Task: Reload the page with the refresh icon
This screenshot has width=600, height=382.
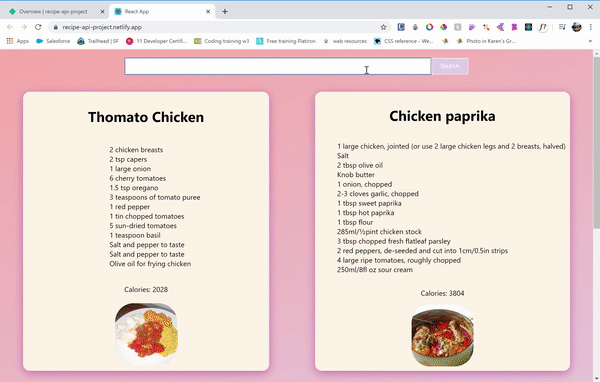Action: click(x=38, y=27)
